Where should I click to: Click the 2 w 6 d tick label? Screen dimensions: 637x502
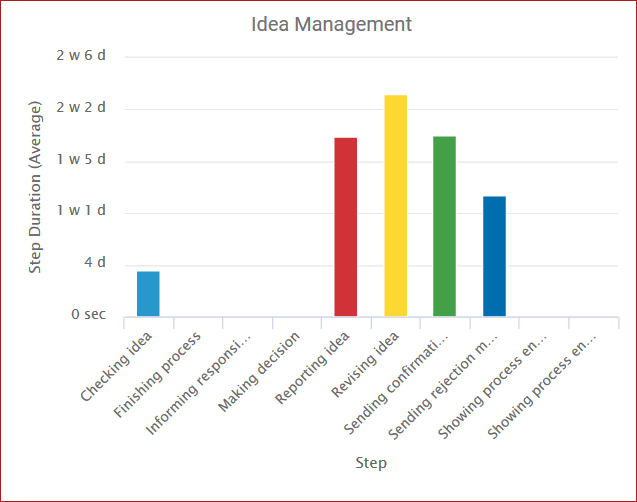tap(82, 55)
